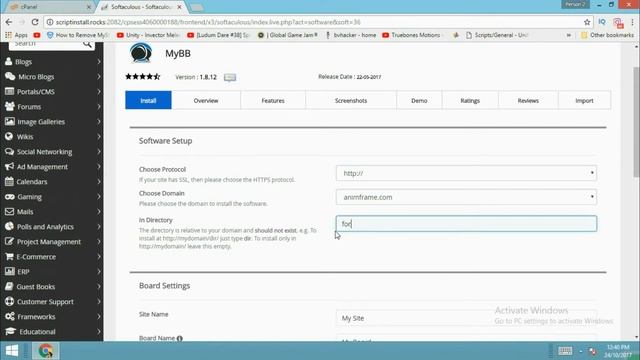This screenshot has width=640, height=360.
Task: Click the Portals/CMS sidebar icon
Action: pyautogui.click(x=9, y=91)
